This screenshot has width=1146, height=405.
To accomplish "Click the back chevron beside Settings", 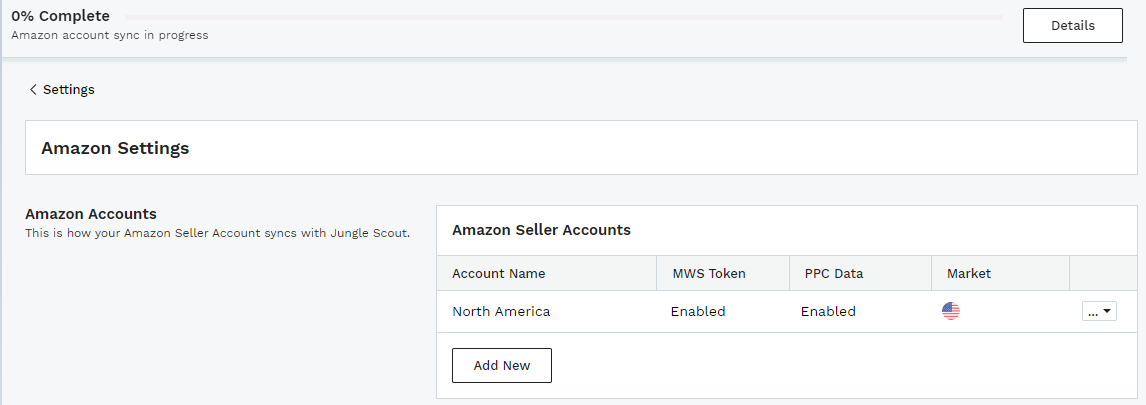I will pos(32,89).
